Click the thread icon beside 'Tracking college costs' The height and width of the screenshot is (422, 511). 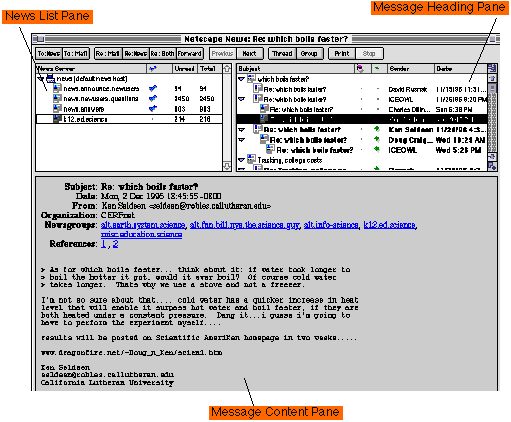click(x=251, y=160)
